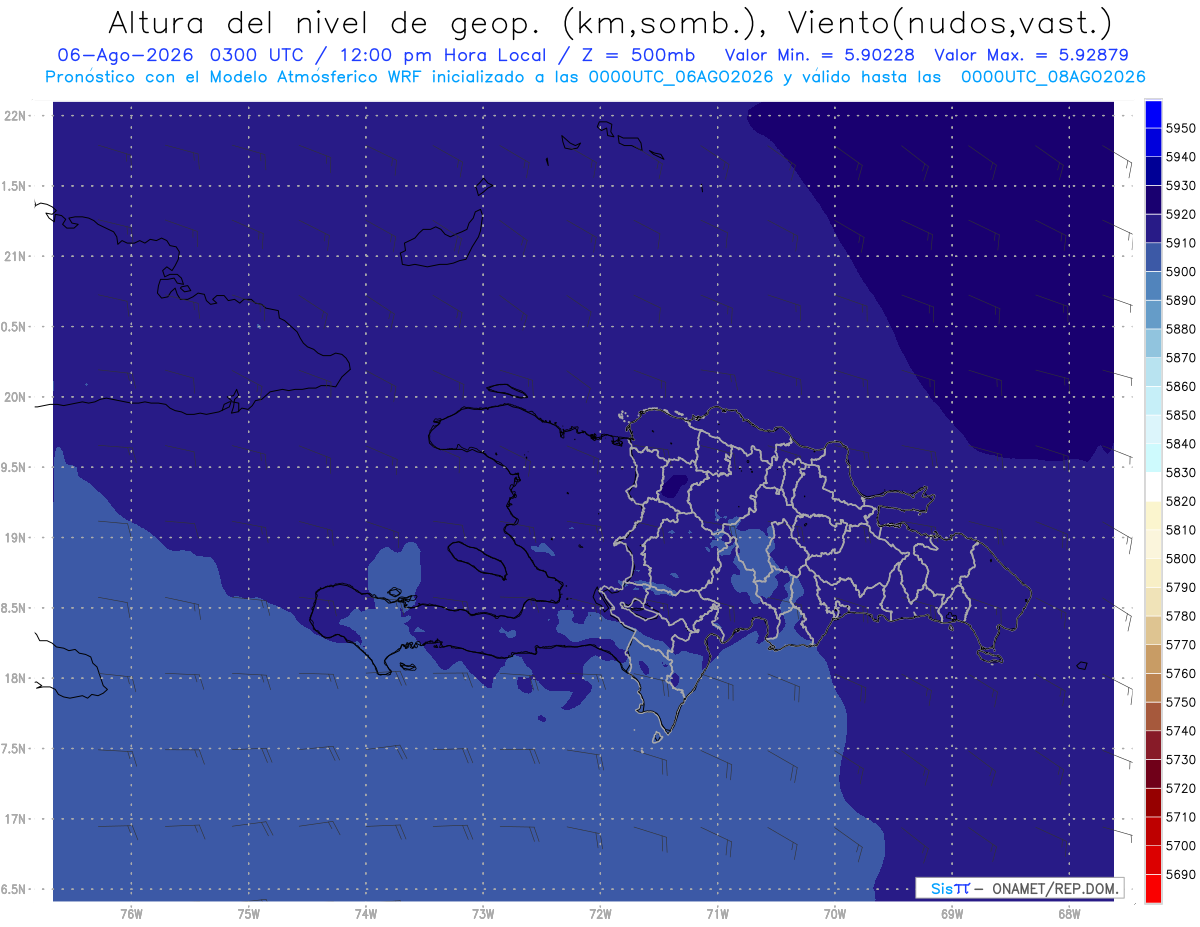
Task: Pick the legend swatch between 5900 and 5910
Action: pyautogui.click(x=1153, y=258)
